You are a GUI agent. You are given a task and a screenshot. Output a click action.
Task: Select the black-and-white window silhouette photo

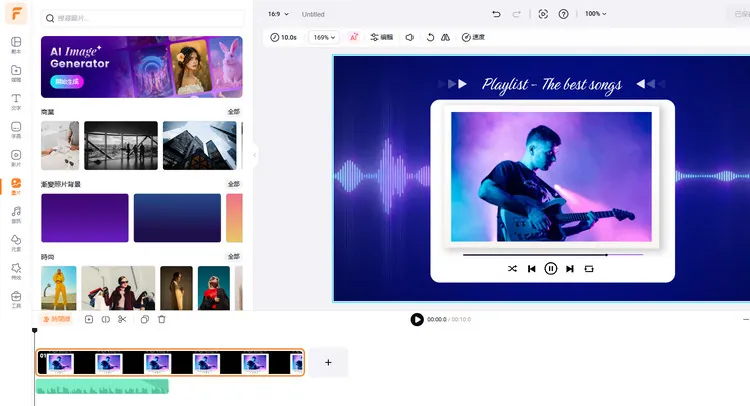(x=121, y=145)
